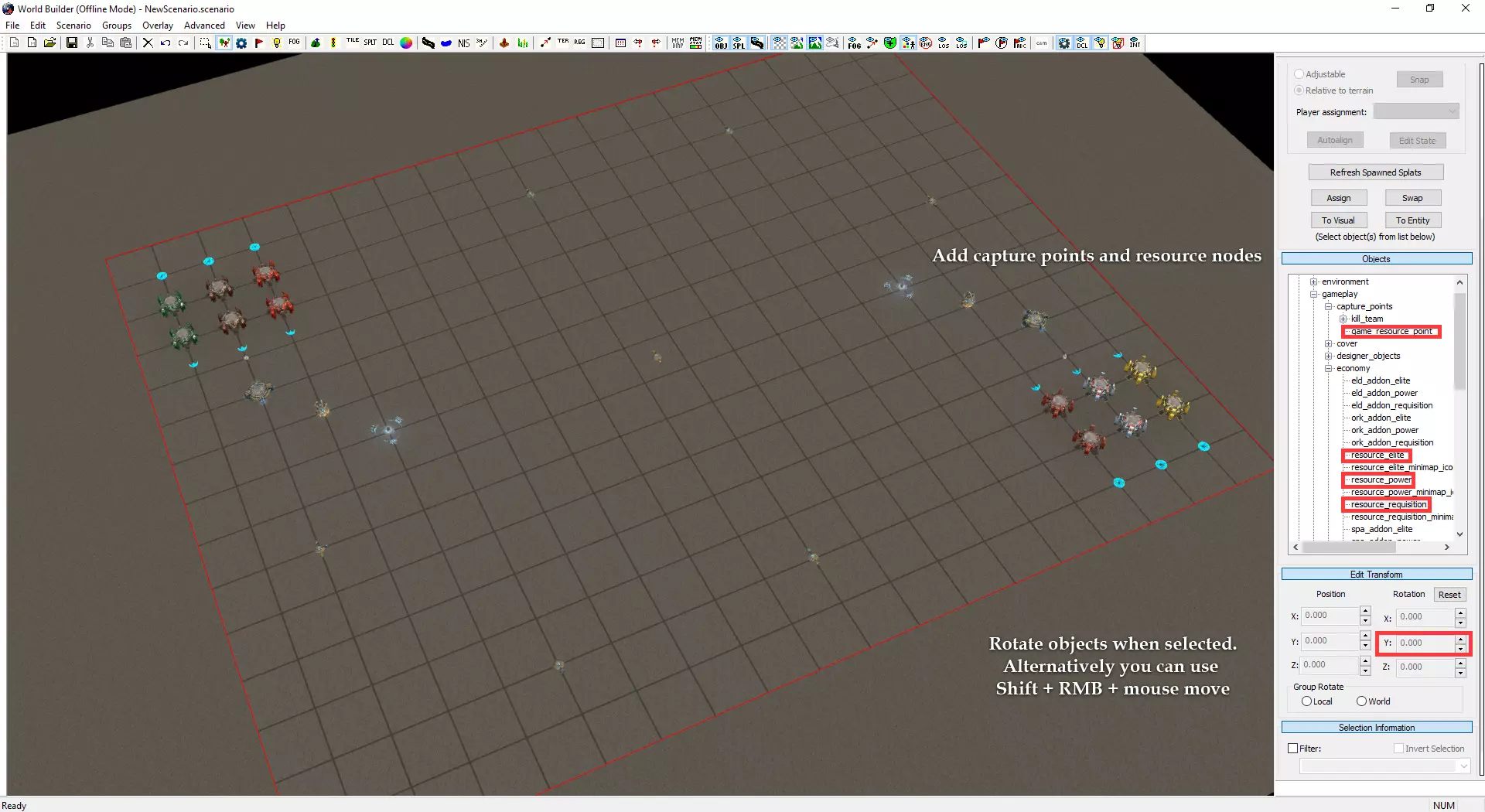1485x812 pixels.
Task: Click the Assign button
Action: [x=1339, y=198]
